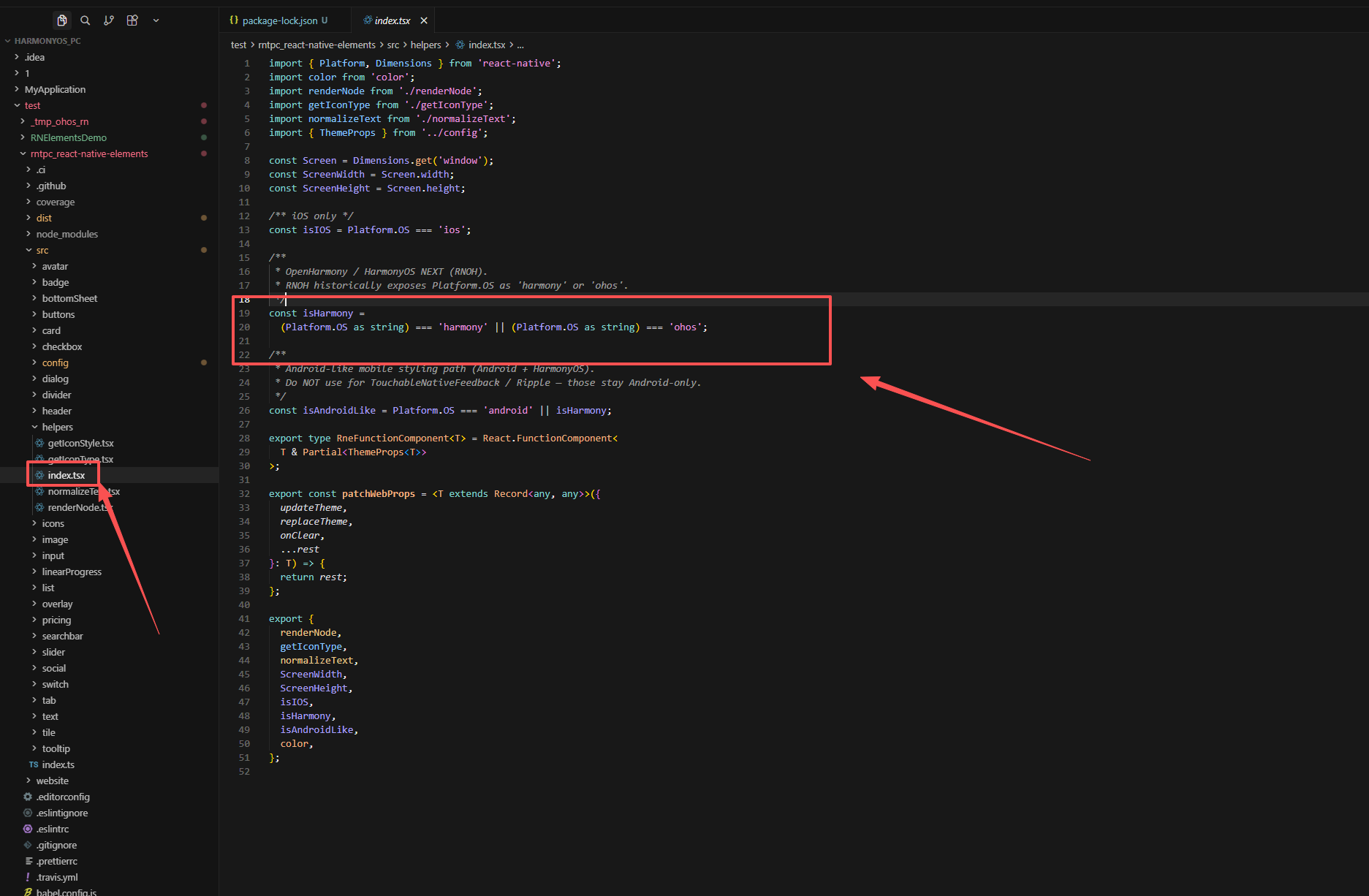Click the src breadcrumb segment

click(393, 45)
